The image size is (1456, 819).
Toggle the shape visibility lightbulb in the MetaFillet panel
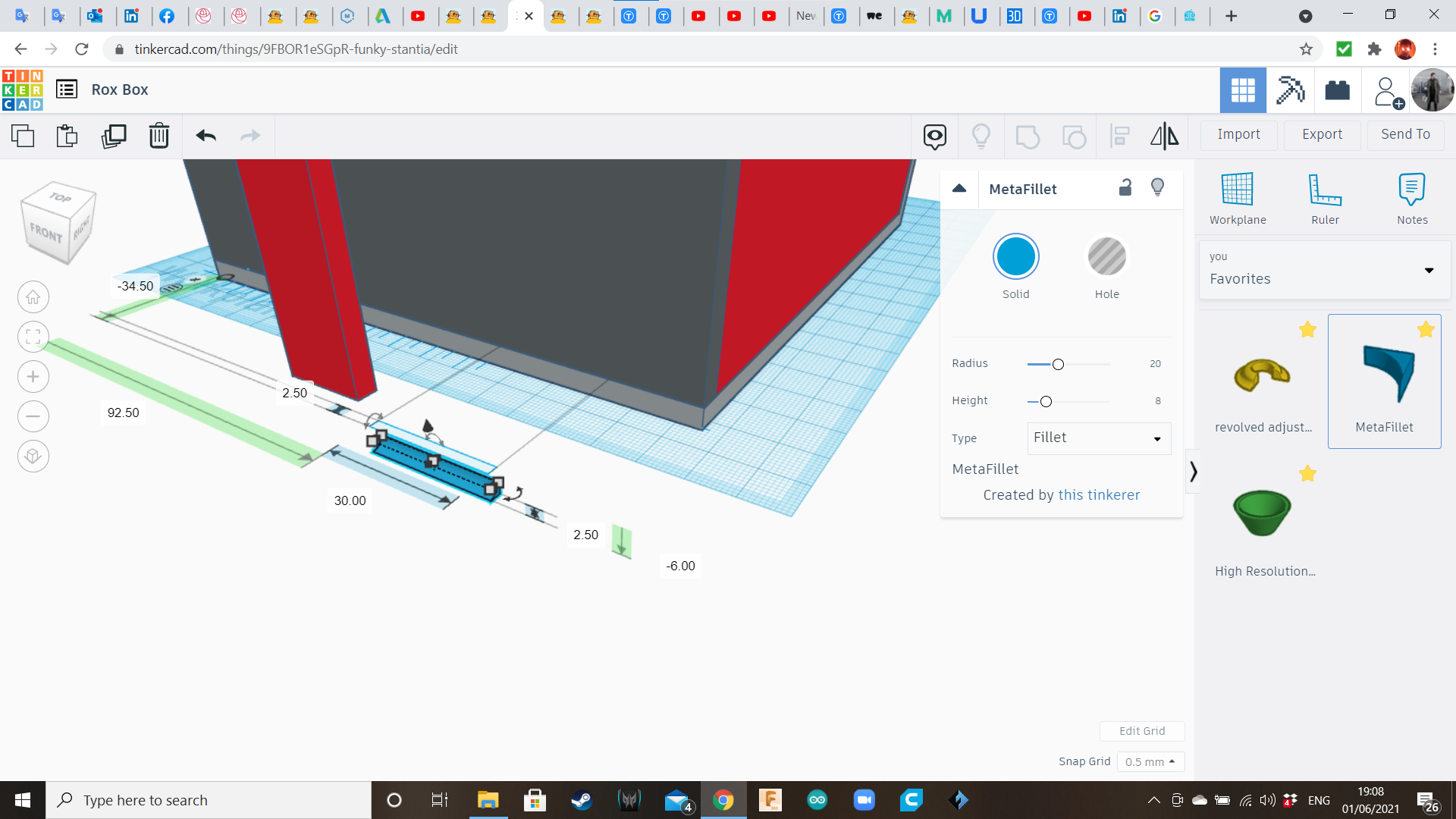pos(1157,188)
